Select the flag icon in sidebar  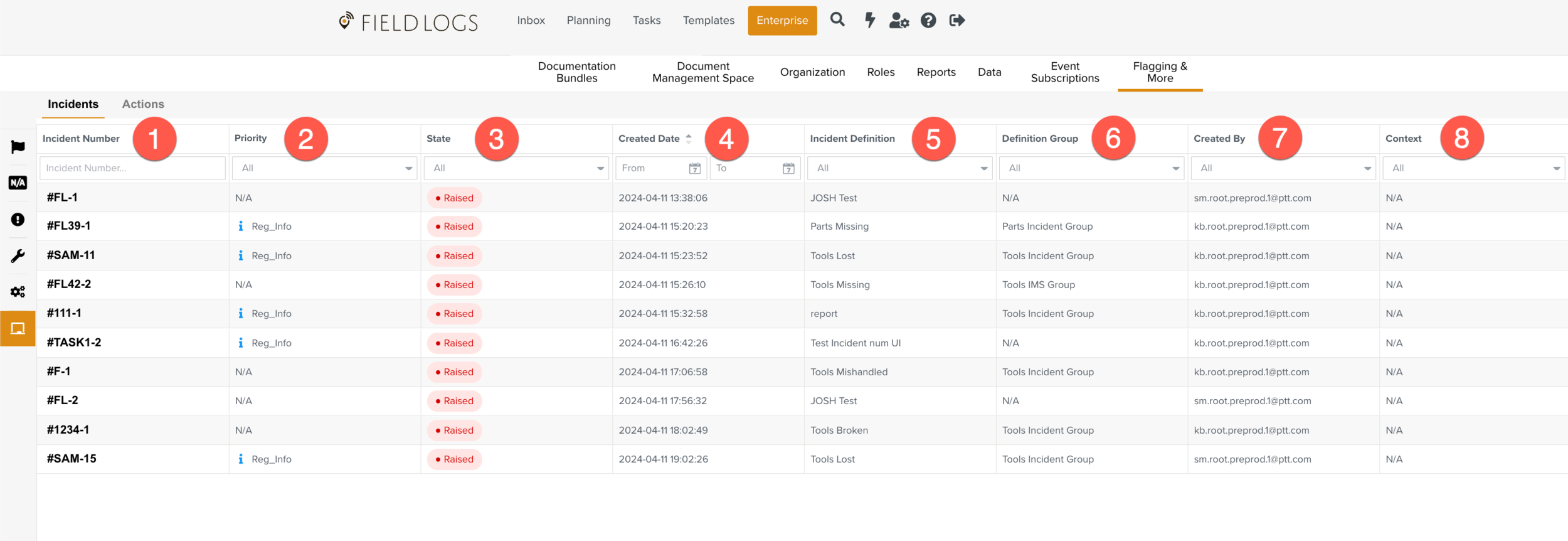tap(18, 147)
